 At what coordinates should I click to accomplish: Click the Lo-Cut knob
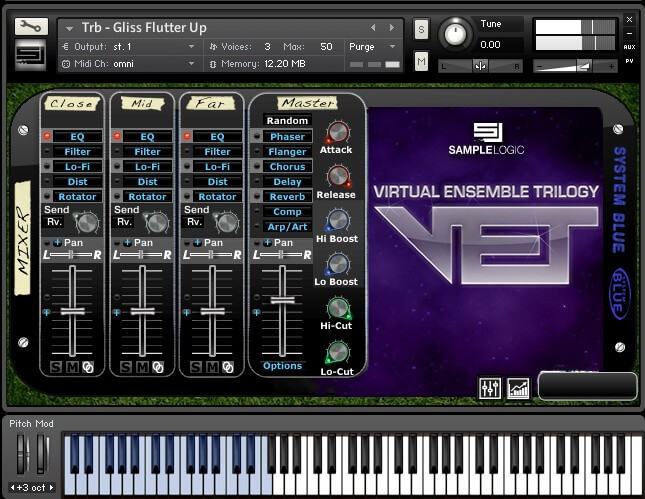tap(338, 353)
